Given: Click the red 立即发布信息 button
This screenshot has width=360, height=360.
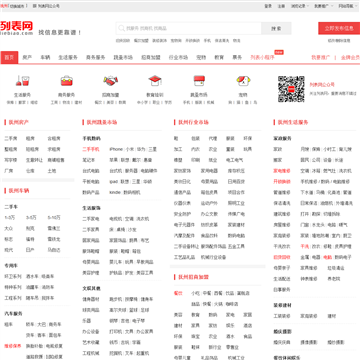Looking at the screenshot, I should pyautogui.click(x=339, y=28).
